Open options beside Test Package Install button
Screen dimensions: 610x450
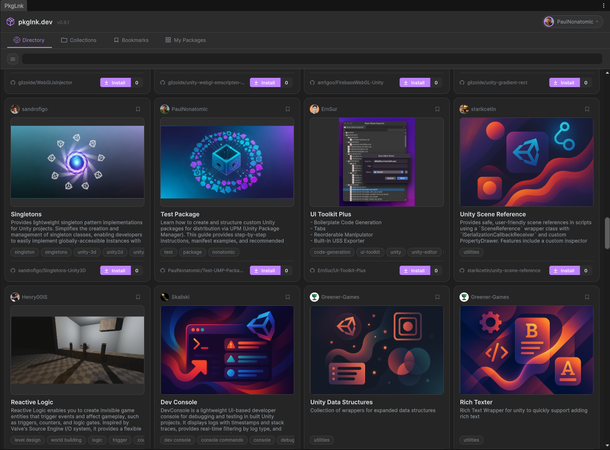[287, 270]
